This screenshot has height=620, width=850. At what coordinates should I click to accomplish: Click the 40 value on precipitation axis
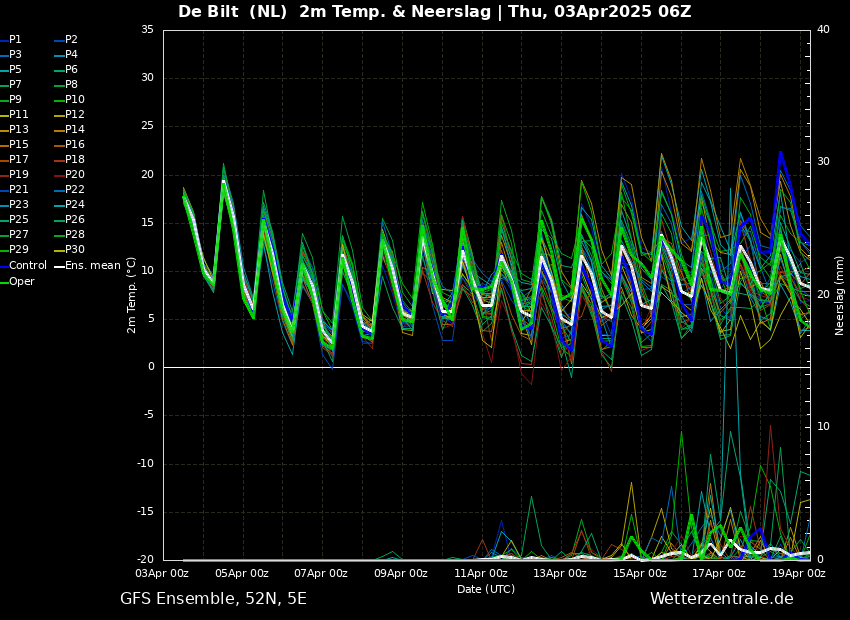click(823, 30)
